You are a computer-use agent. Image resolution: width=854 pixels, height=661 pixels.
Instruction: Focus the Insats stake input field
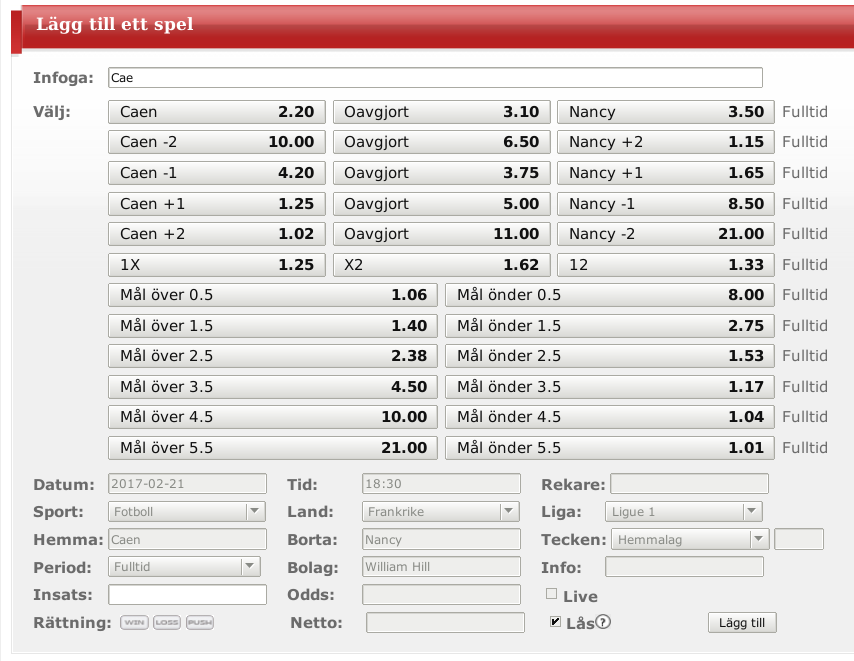coord(187,595)
